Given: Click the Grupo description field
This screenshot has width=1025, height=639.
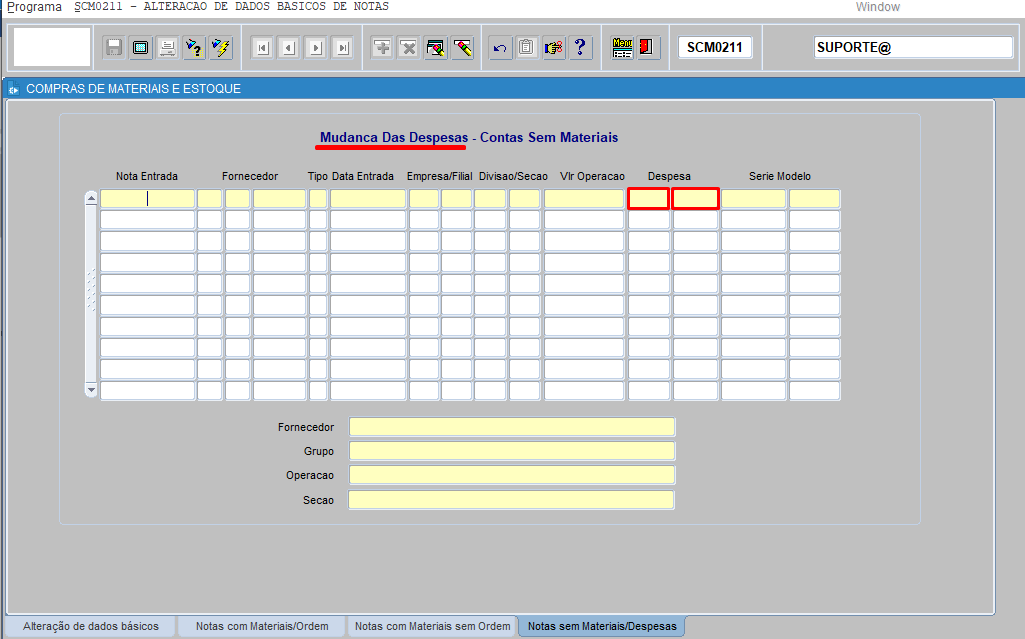Looking at the screenshot, I should point(512,451).
